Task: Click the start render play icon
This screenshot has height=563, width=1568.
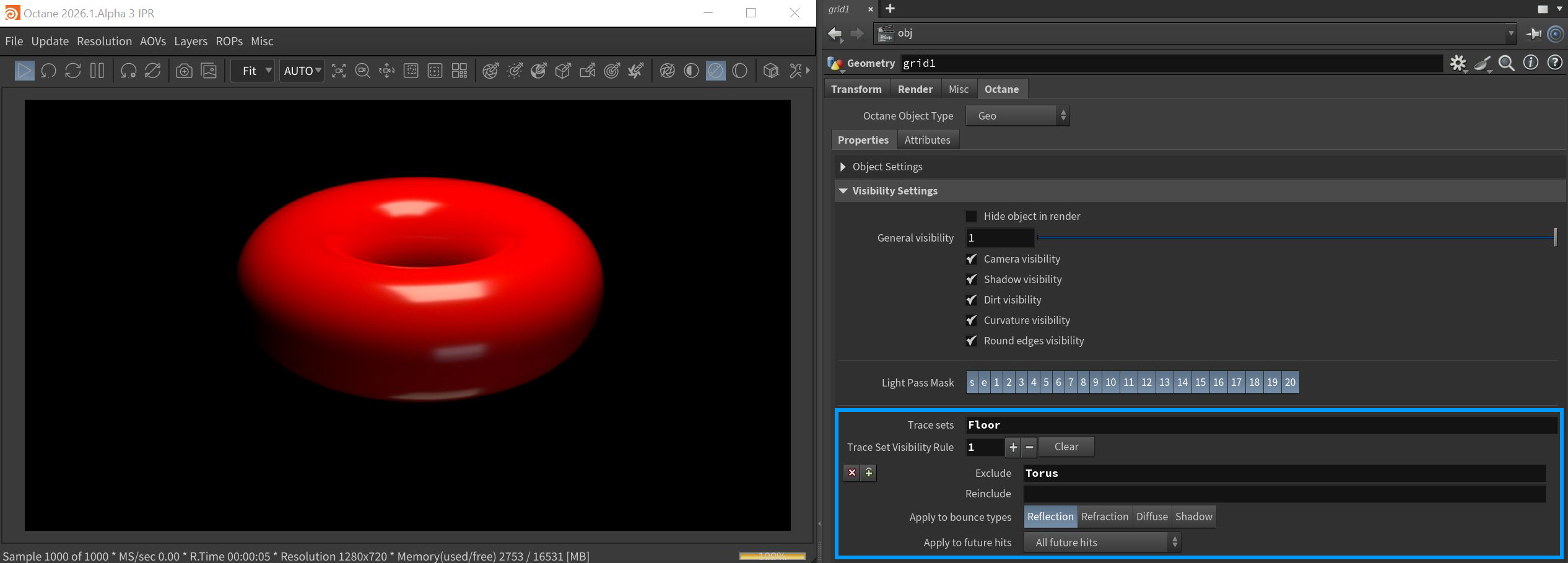Action: point(24,71)
